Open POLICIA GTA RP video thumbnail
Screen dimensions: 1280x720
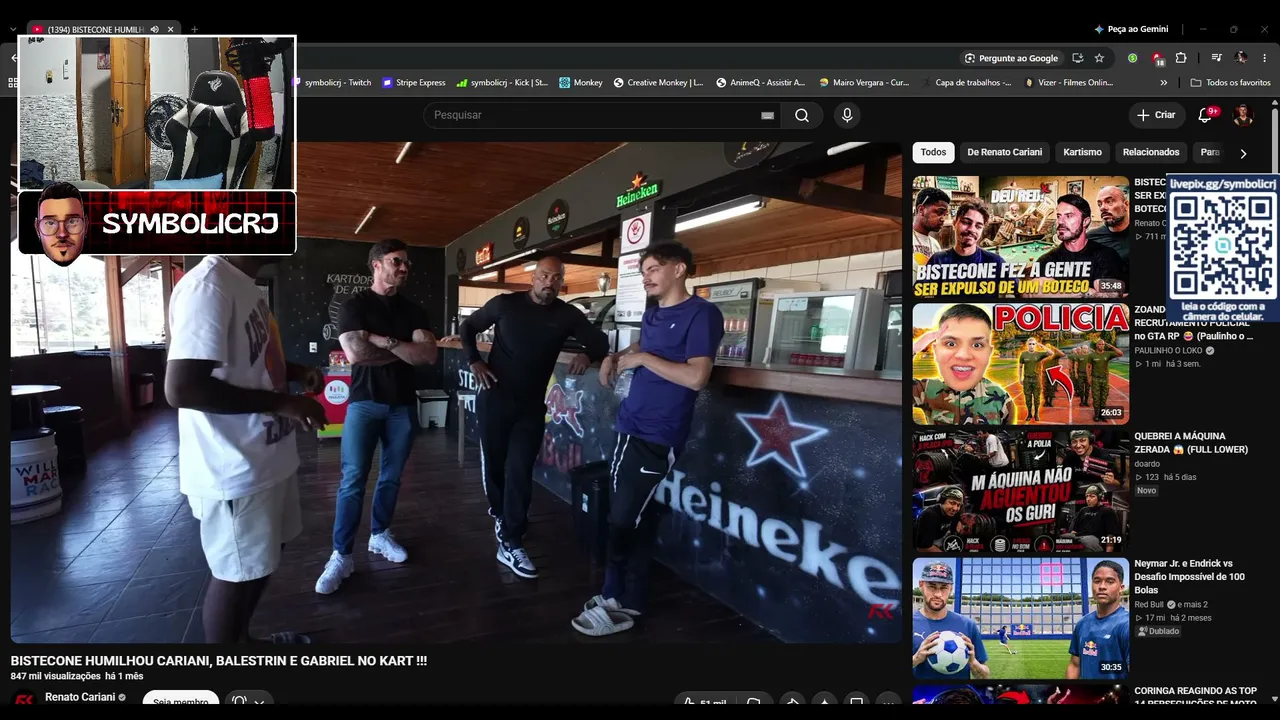pyautogui.click(x=1021, y=364)
